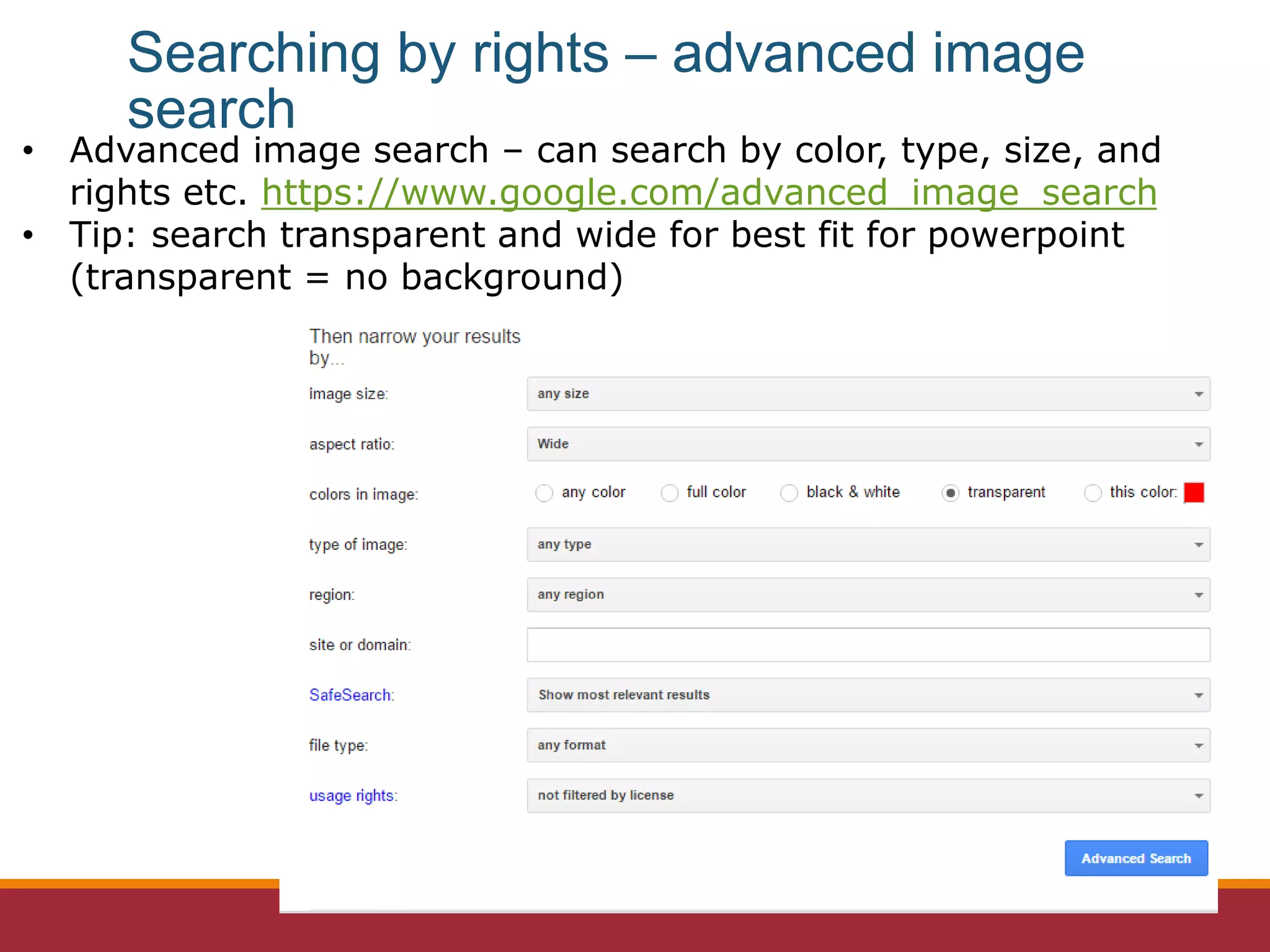This screenshot has height=952, width=1270.
Task: Click the any size dropdown arrow
Action: [1197, 393]
